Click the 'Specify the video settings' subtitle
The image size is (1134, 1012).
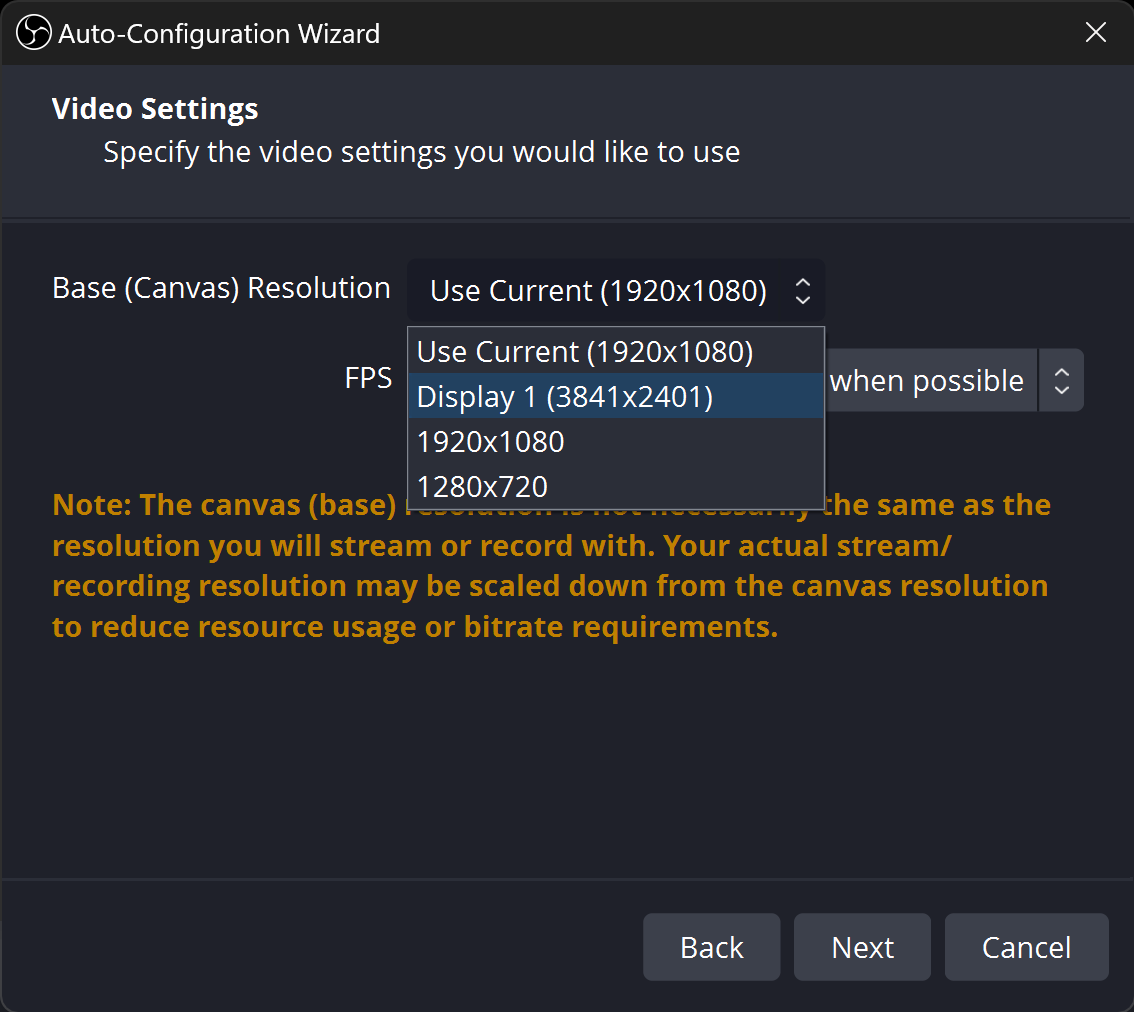[x=421, y=153]
